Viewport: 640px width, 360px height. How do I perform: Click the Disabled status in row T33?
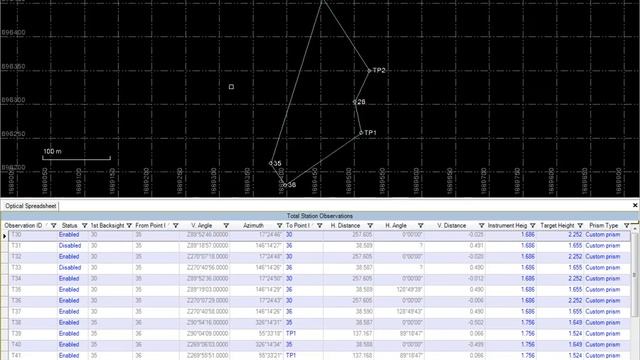[x=70, y=268]
